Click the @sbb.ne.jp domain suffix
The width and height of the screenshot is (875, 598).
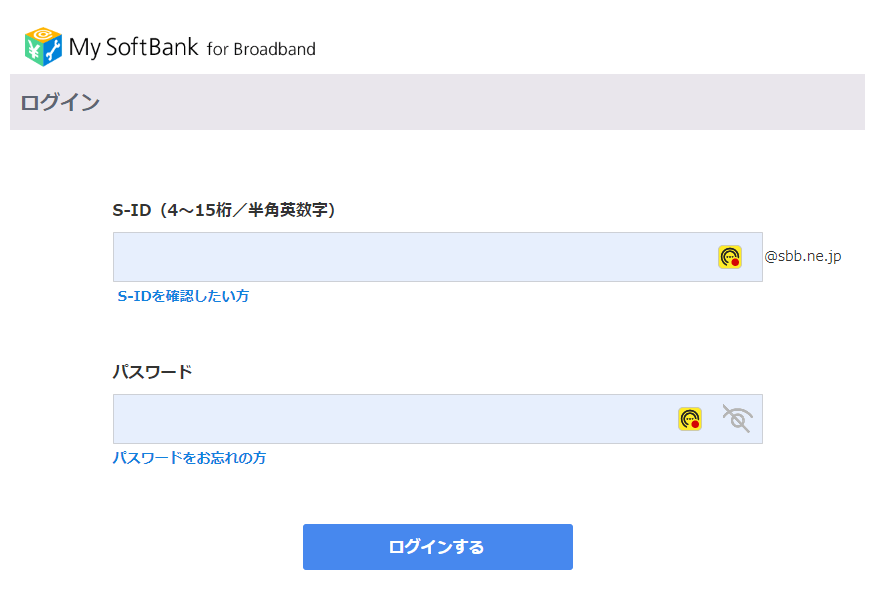point(803,257)
